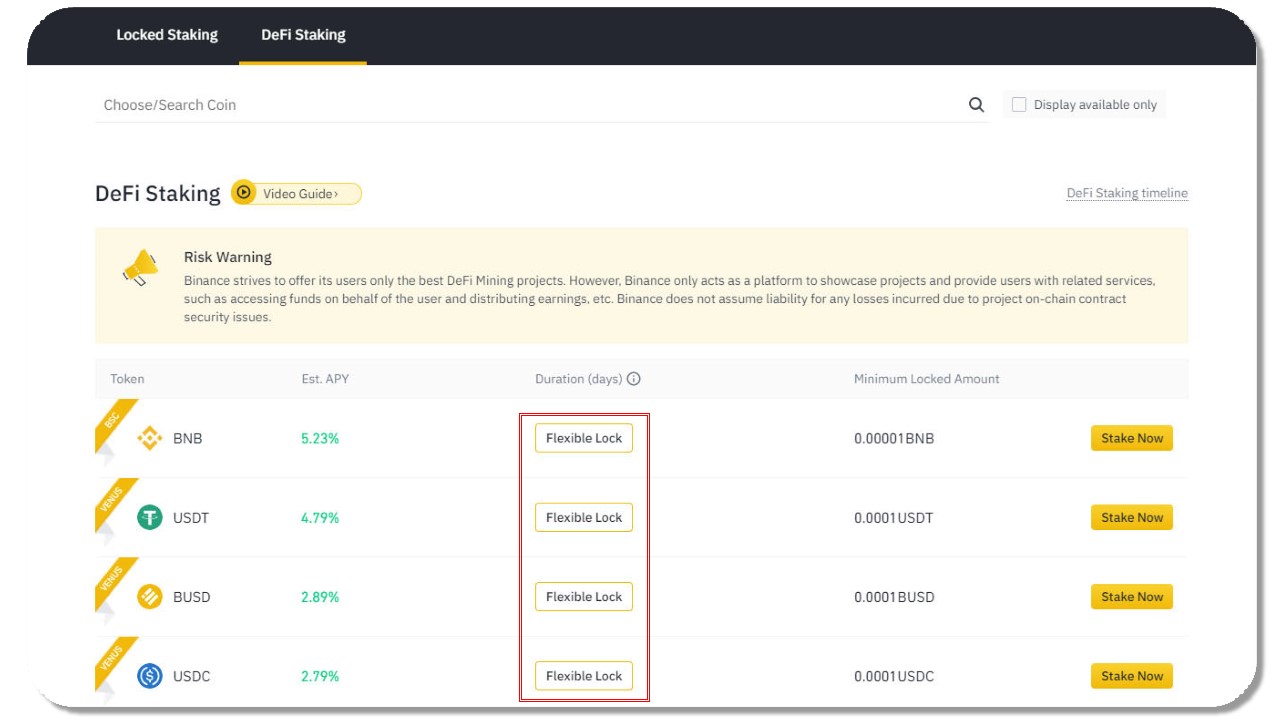Image resolution: width=1280 pixels, height=720 pixels.
Task: Click the Duration info icon
Action: [x=634, y=379]
